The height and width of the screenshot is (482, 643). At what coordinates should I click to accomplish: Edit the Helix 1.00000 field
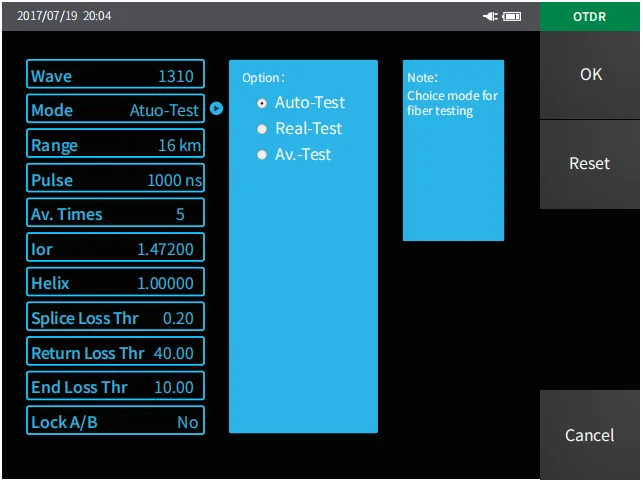[115, 282]
